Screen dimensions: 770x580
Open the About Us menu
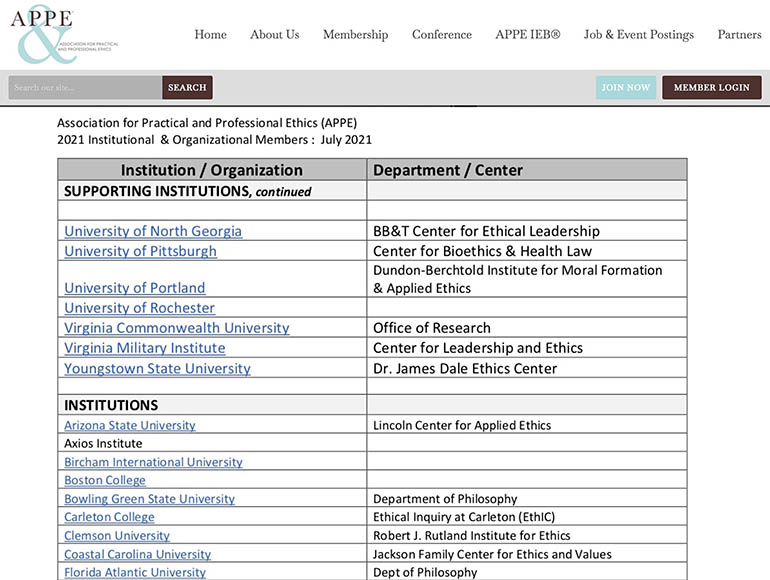[x=275, y=35]
